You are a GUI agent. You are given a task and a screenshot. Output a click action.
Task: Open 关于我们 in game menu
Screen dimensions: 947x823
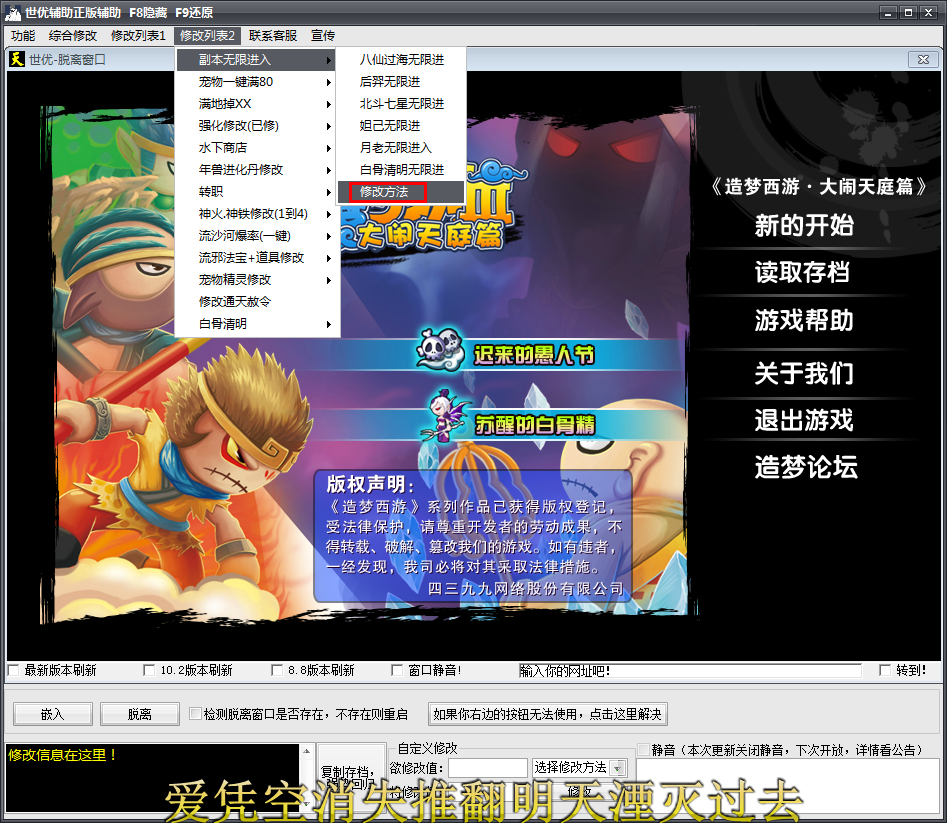click(804, 373)
